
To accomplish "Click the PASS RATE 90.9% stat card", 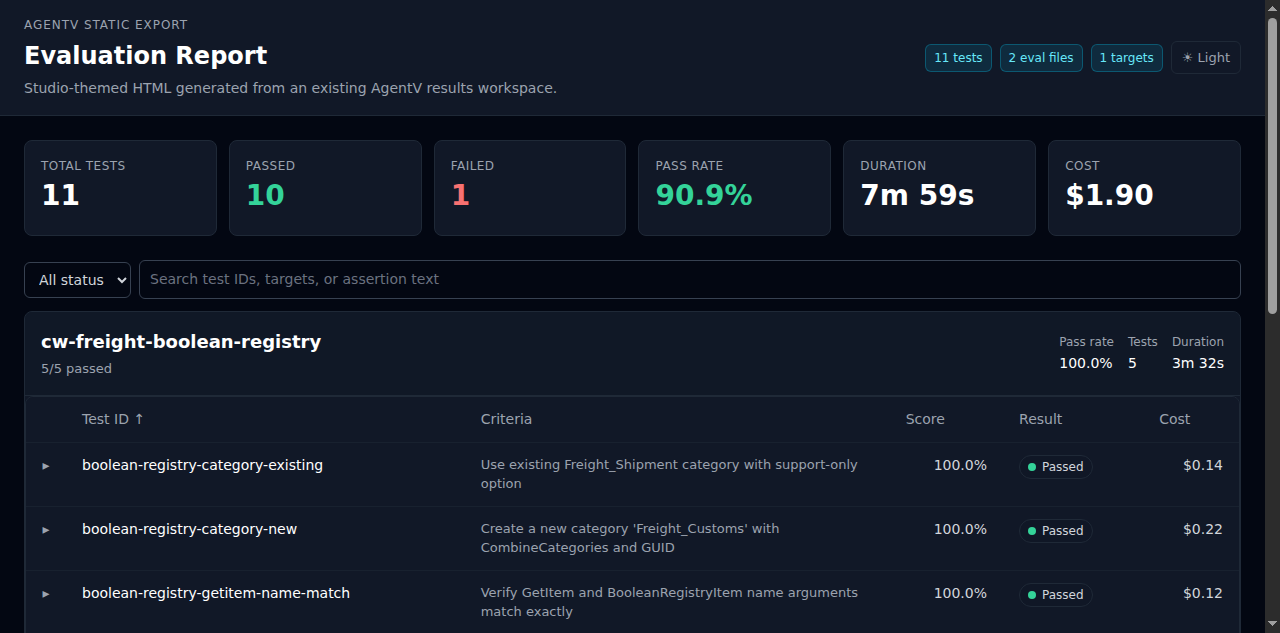I will click(733, 187).
